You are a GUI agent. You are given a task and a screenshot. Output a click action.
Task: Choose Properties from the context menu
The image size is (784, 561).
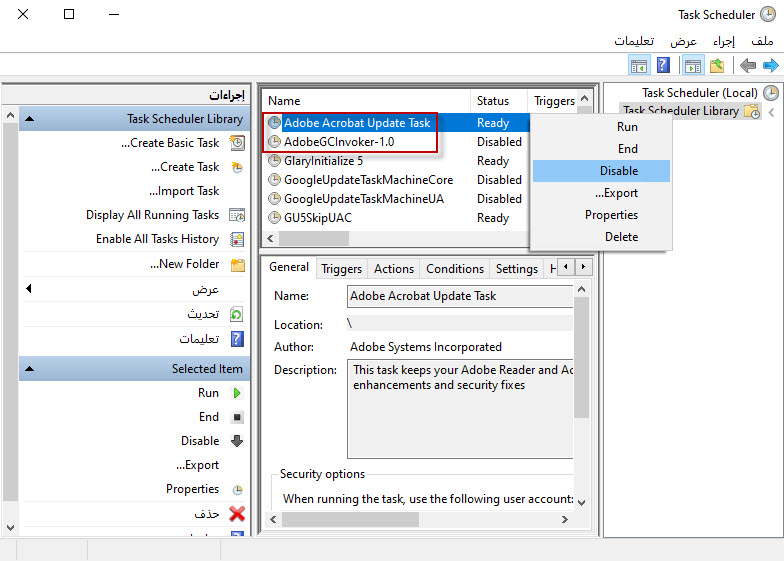point(601,215)
